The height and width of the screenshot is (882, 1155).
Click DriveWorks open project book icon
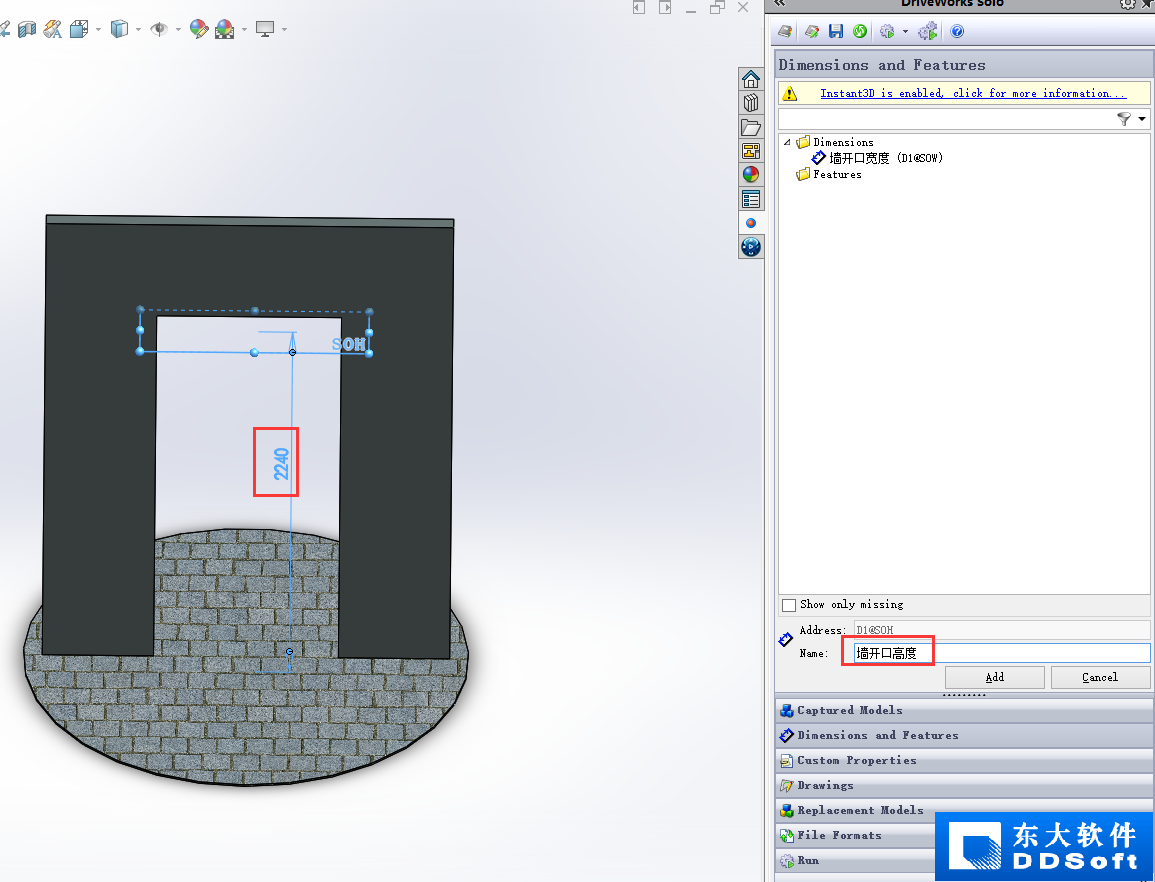point(785,31)
